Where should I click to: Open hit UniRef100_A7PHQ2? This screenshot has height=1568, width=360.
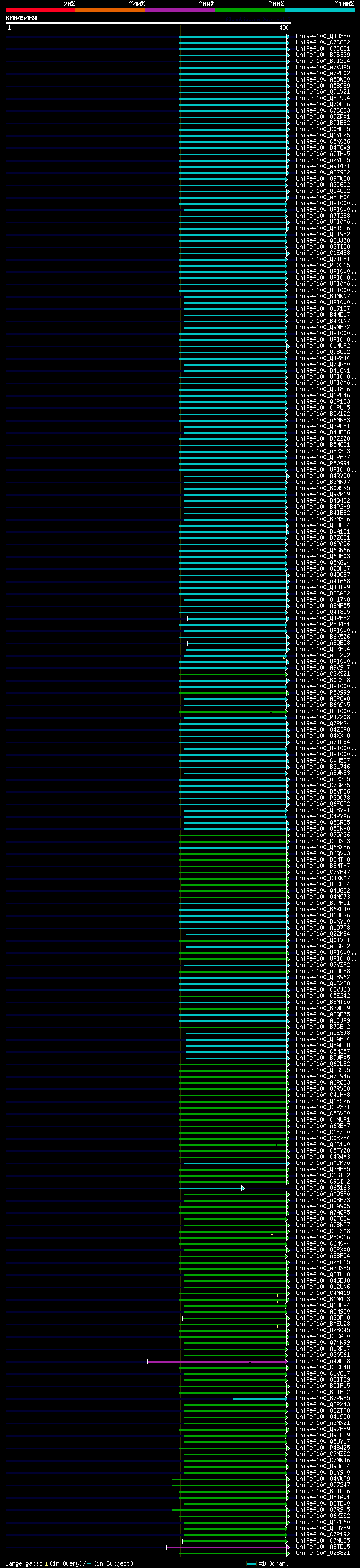[x=323, y=74]
